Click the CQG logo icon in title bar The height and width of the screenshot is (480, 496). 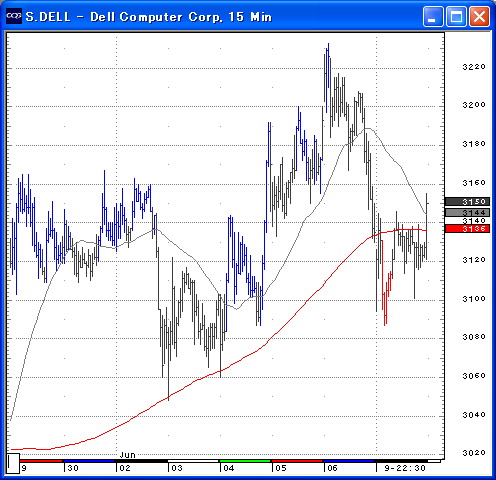[14, 16]
